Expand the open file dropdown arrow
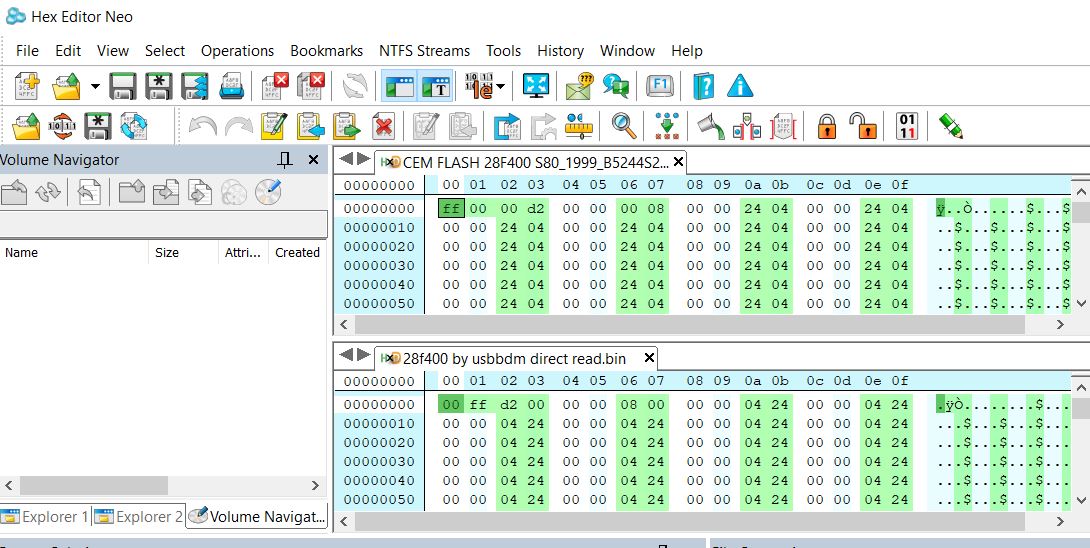Viewport: 1090px width, 548px height. tap(95, 87)
